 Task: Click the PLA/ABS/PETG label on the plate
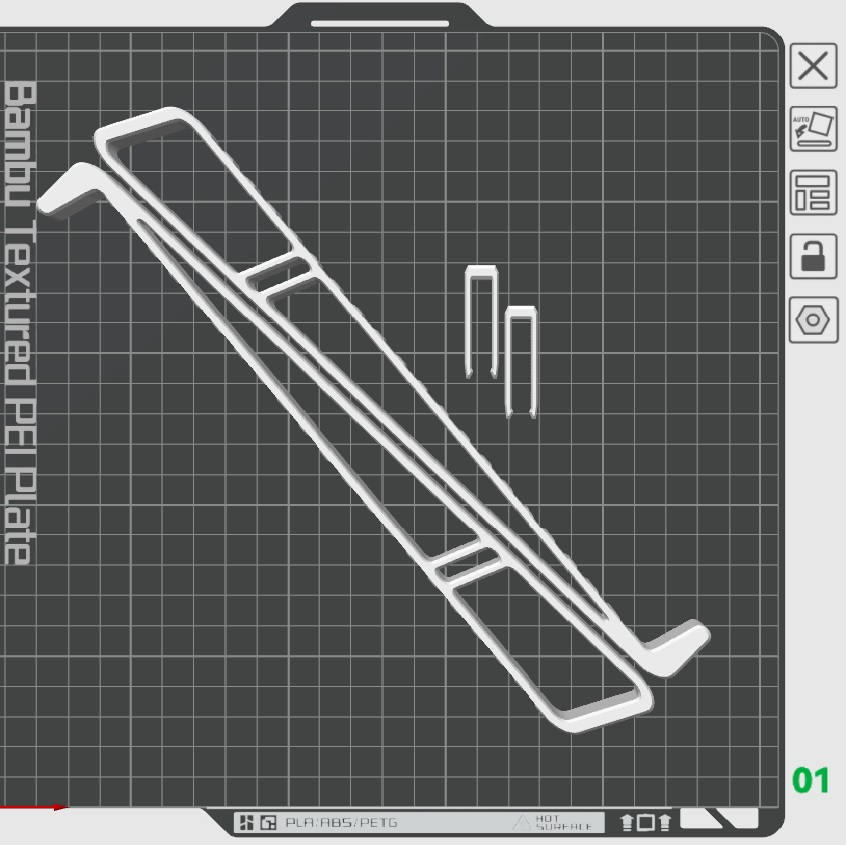pyautogui.click(x=341, y=823)
